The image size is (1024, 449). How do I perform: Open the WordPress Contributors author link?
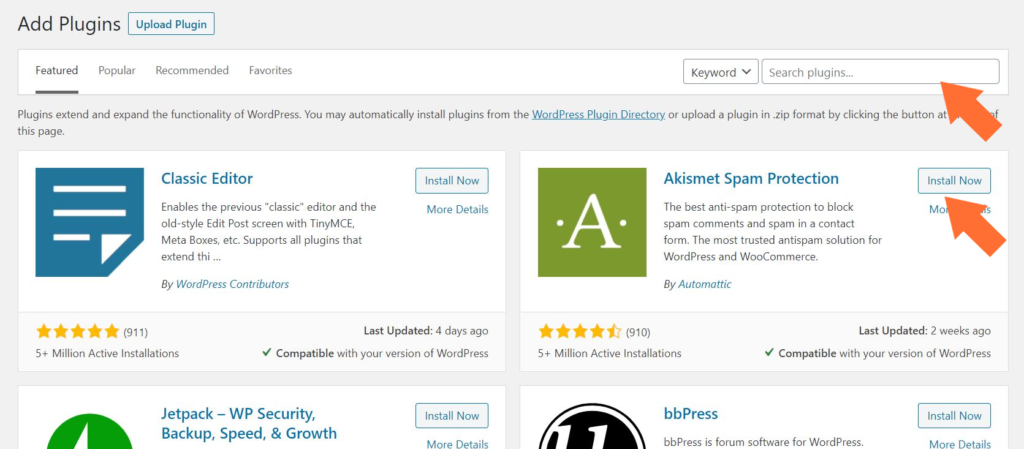coord(232,285)
